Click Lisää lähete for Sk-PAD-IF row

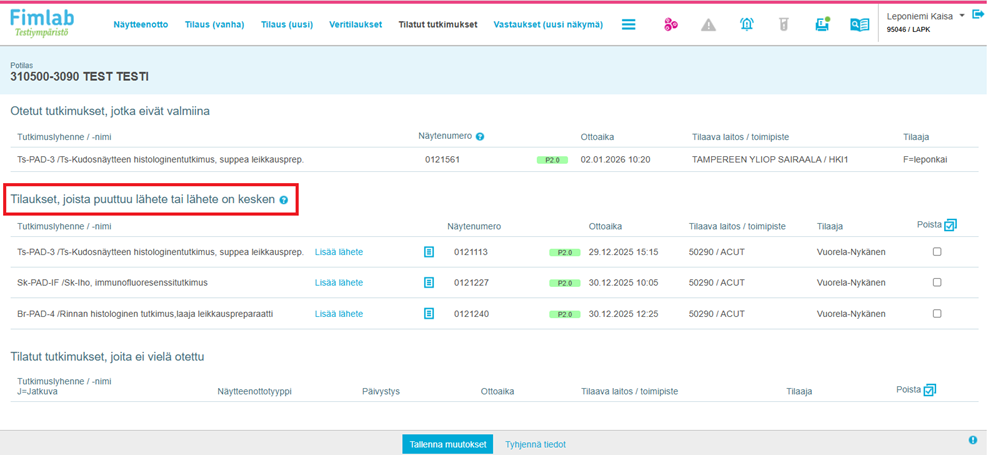(x=339, y=283)
